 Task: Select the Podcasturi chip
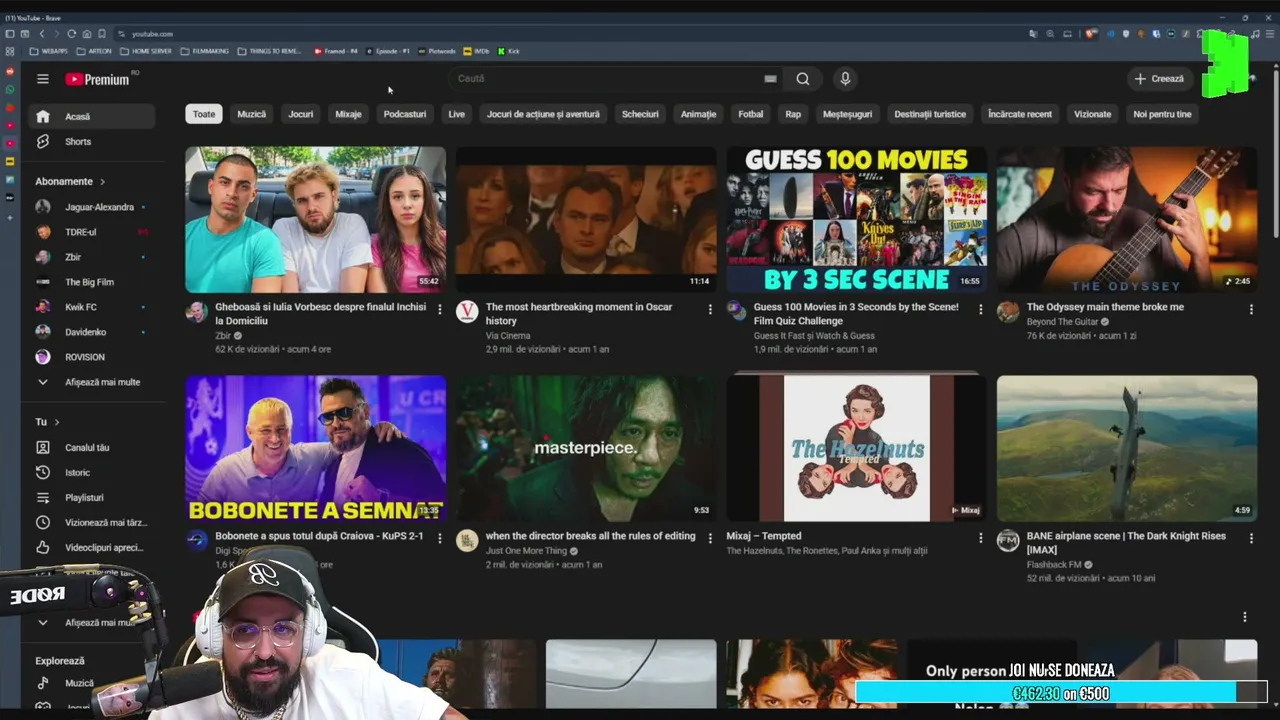coord(405,114)
